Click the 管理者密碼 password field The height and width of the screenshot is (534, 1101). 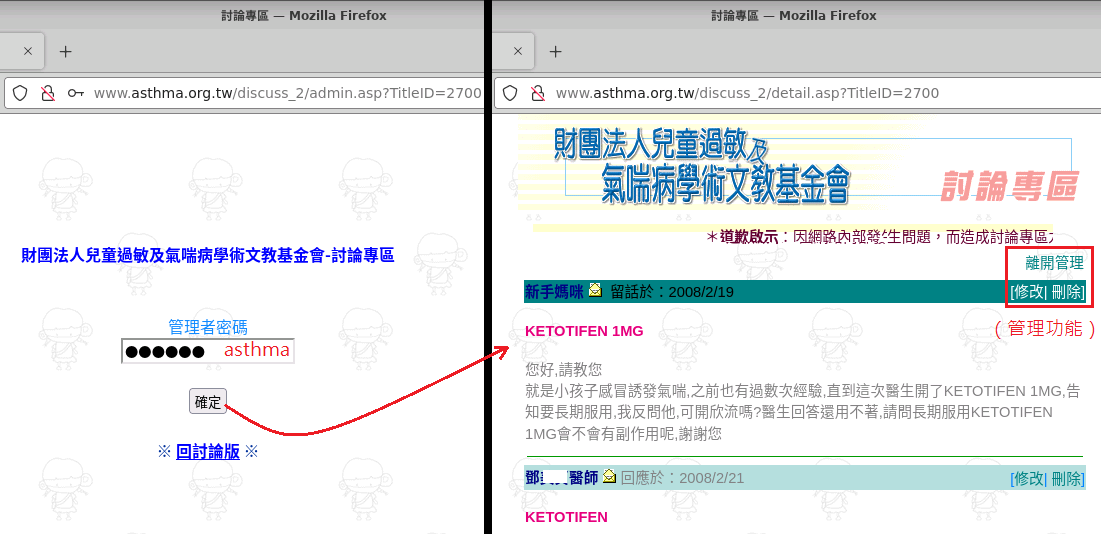[208, 351]
